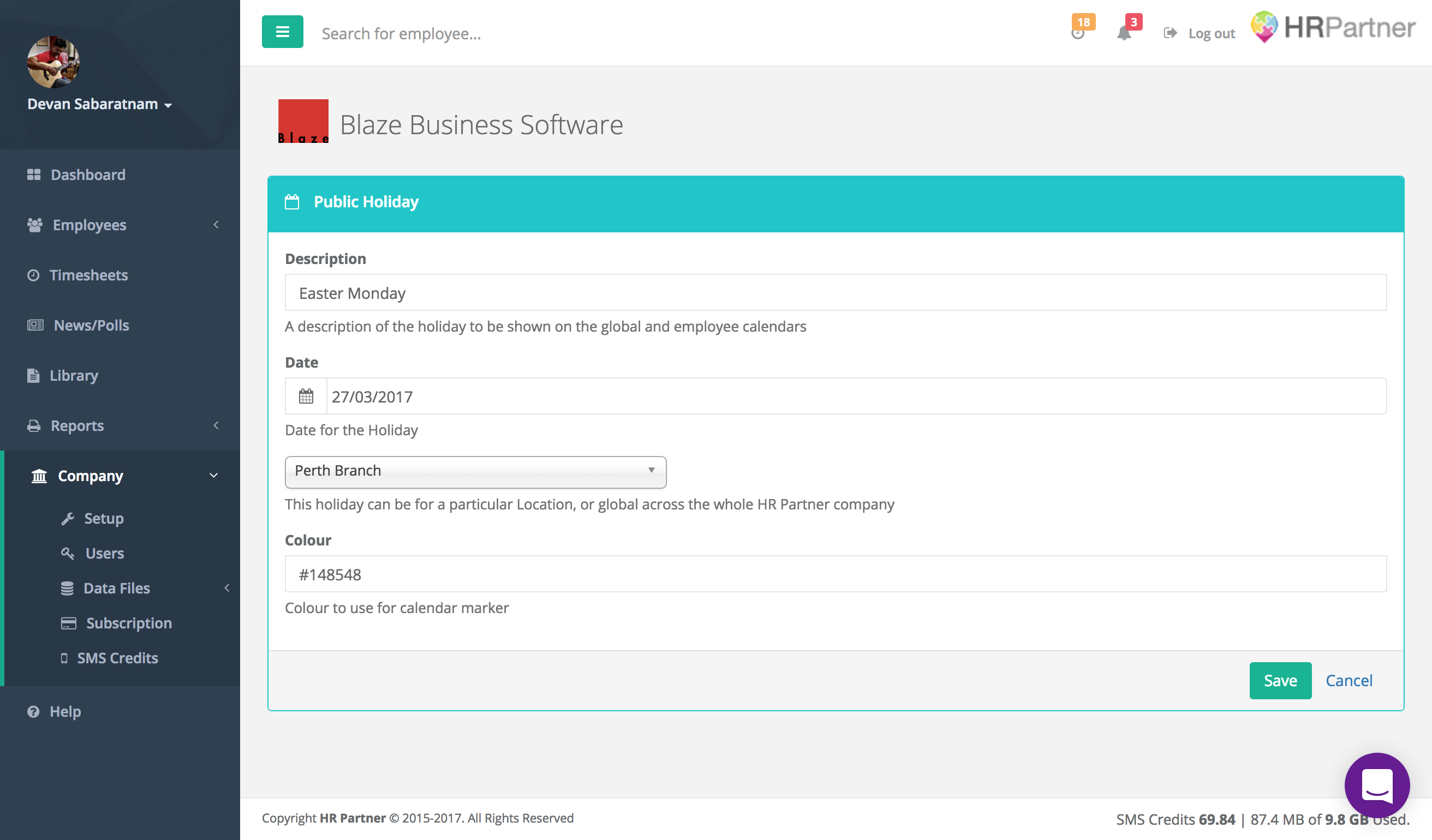Click the green hamburger menu toggle
The height and width of the screenshot is (840, 1432).
tap(282, 32)
